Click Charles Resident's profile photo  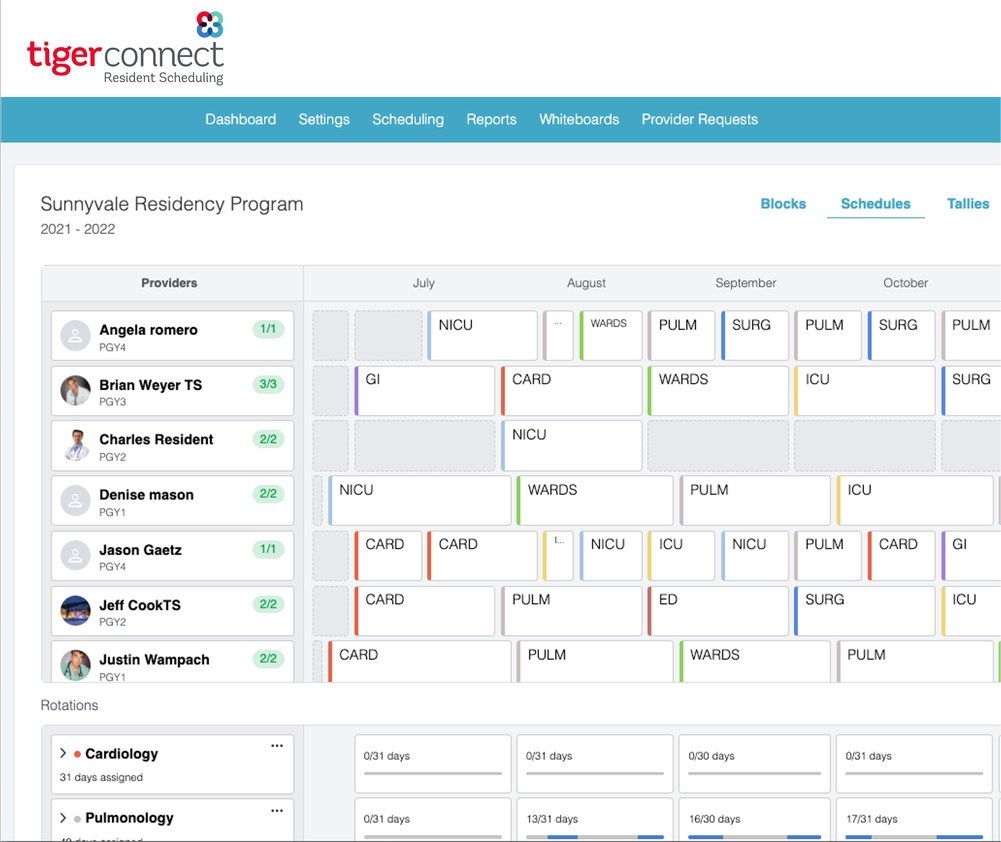(x=76, y=446)
